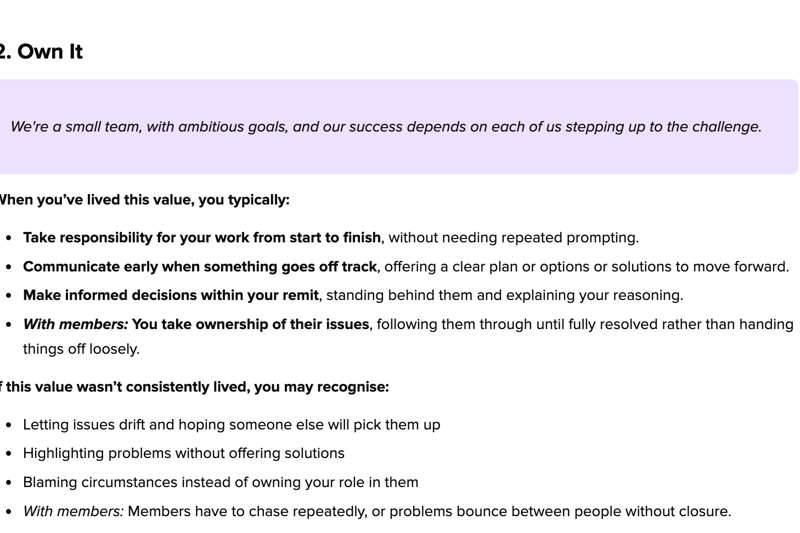Click italic "With members:" before "You take ownership"

pos(75,325)
